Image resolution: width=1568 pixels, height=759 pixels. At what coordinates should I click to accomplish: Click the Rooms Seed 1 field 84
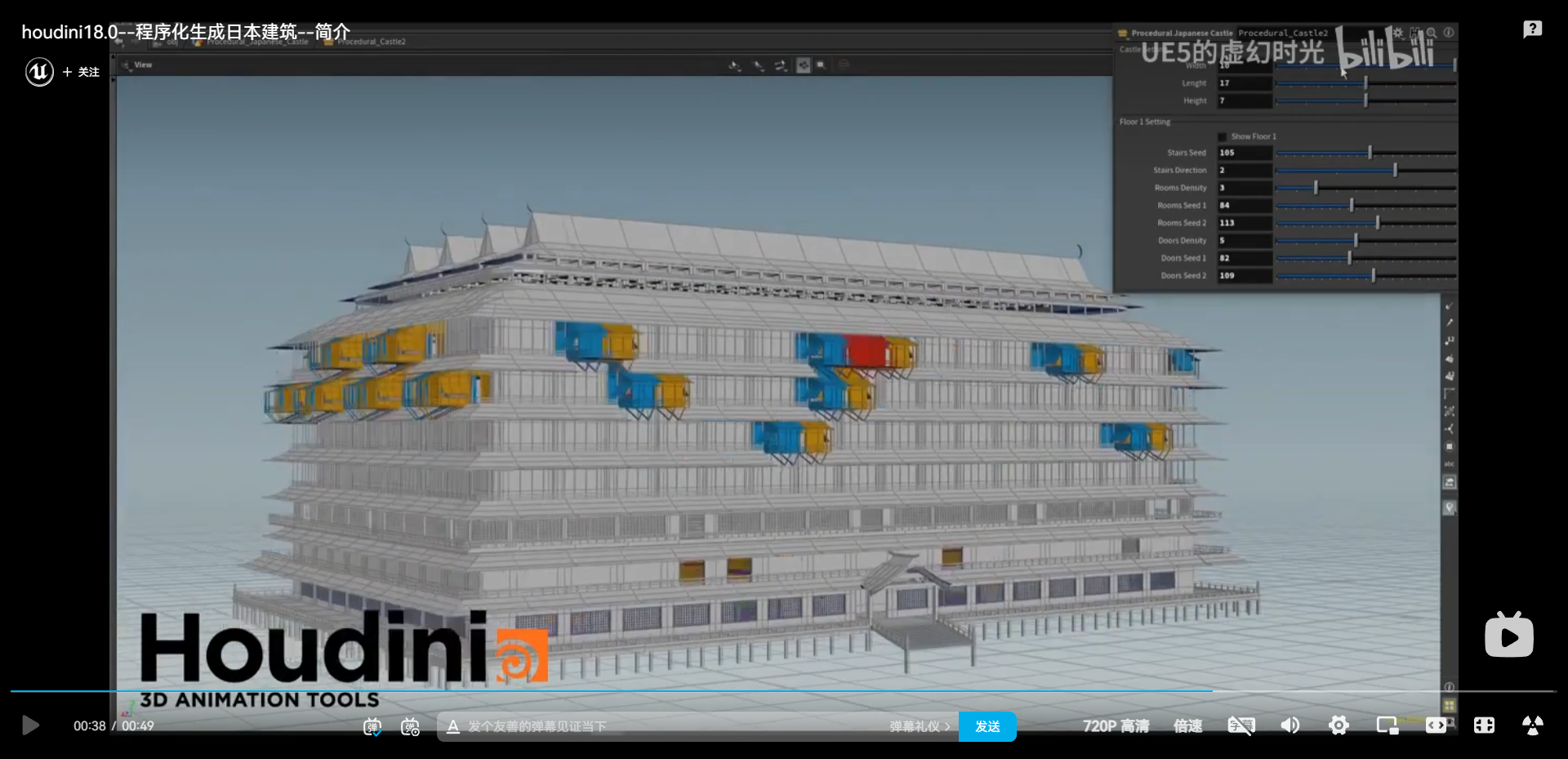coord(1245,205)
